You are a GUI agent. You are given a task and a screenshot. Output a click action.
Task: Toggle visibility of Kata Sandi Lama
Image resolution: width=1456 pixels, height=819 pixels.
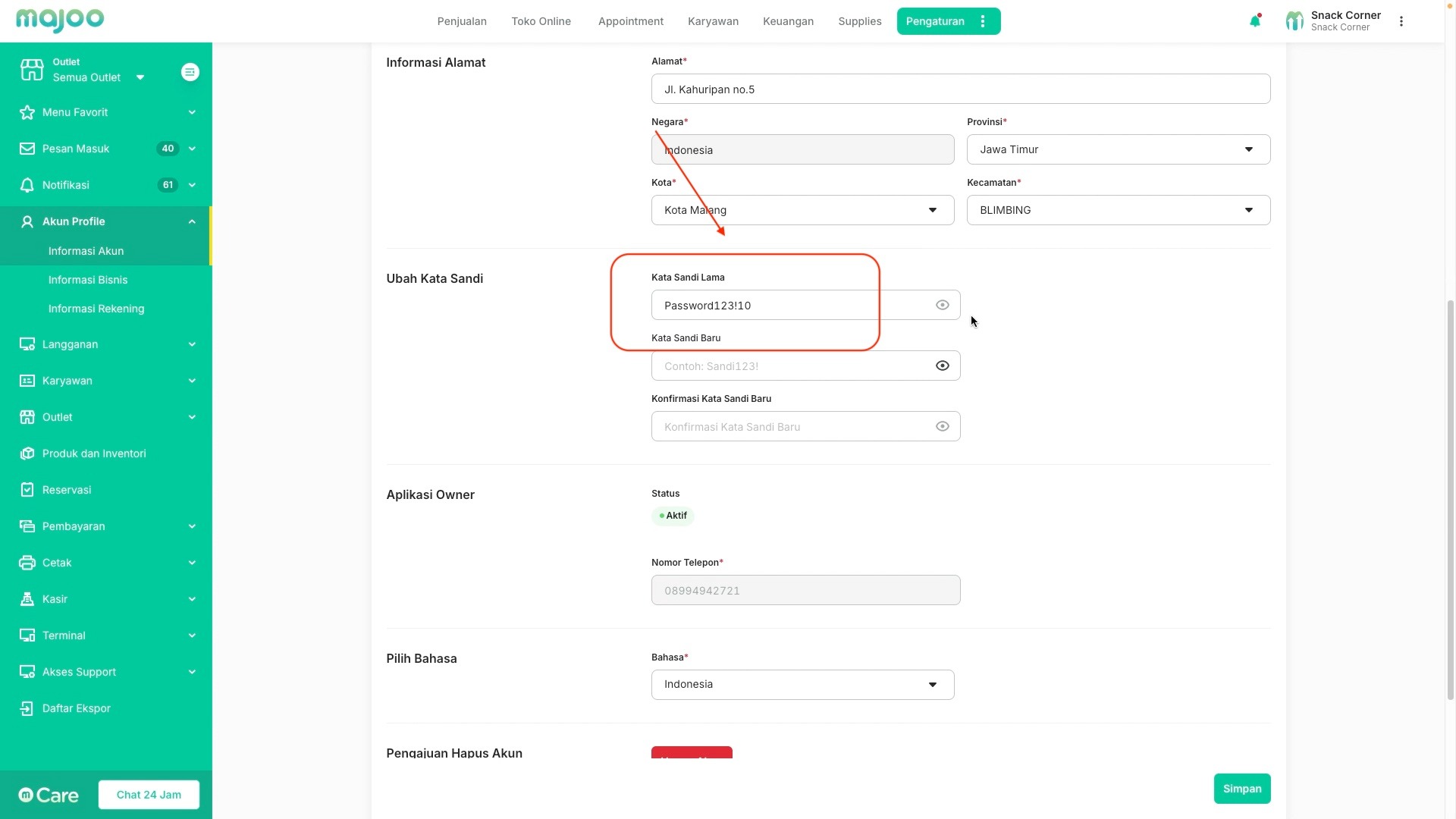[x=942, y=305]
